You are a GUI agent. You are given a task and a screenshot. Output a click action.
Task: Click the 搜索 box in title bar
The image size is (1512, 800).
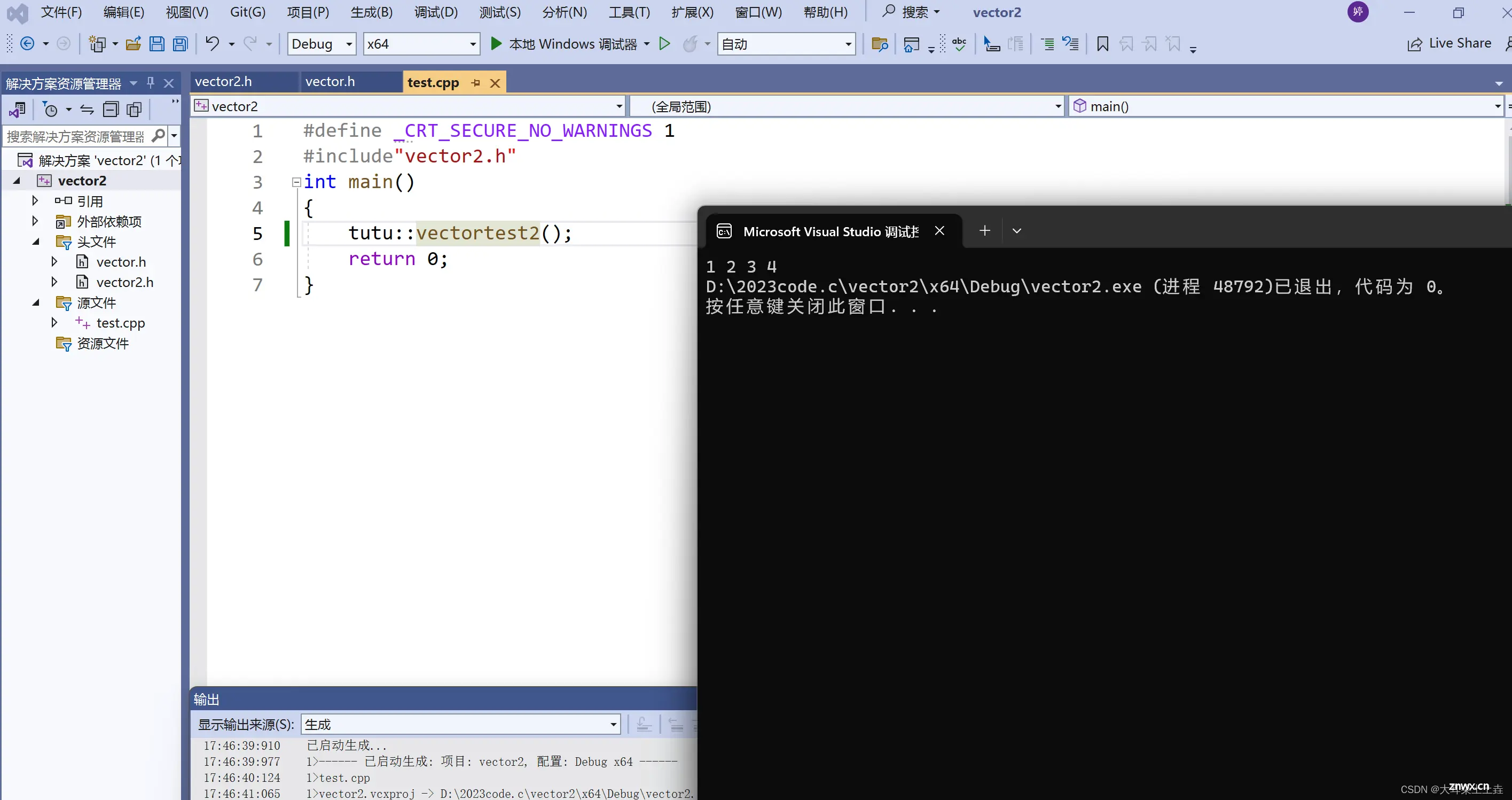click(911, 12)
